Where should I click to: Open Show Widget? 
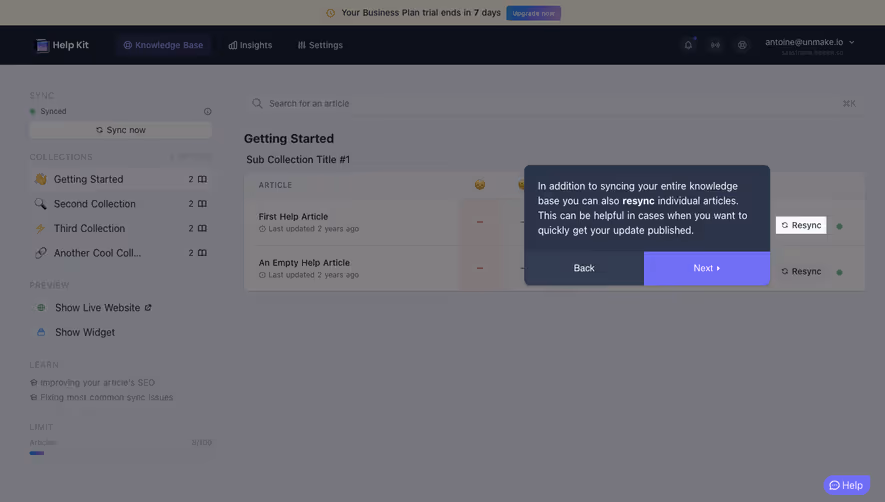85,333
